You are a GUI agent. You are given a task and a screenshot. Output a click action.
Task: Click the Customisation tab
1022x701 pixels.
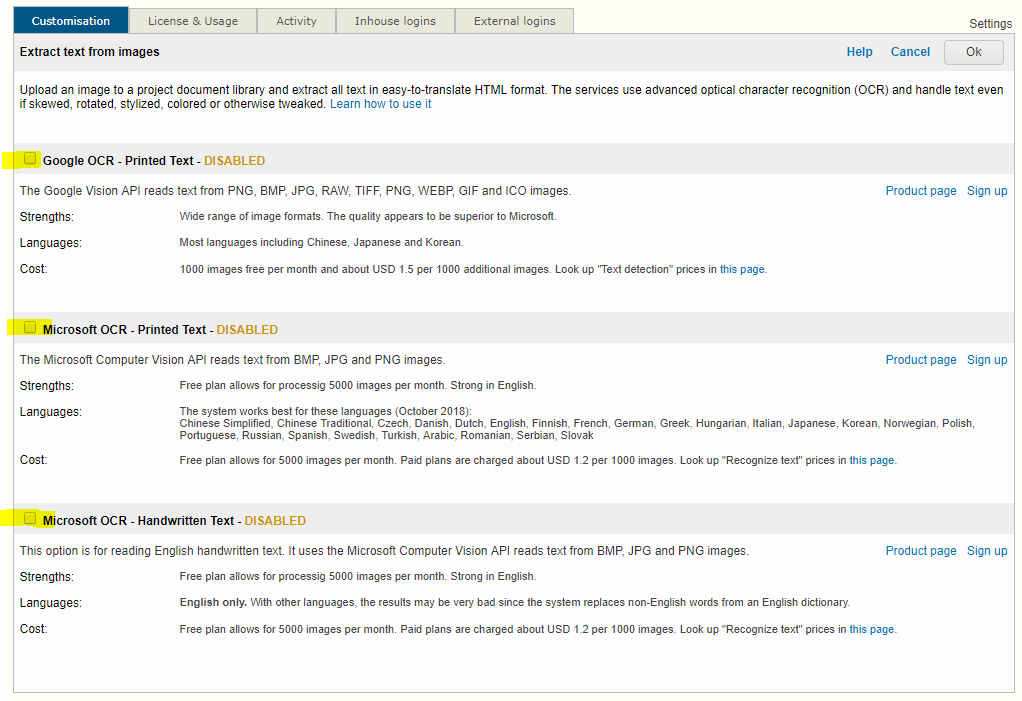point(71,21)
